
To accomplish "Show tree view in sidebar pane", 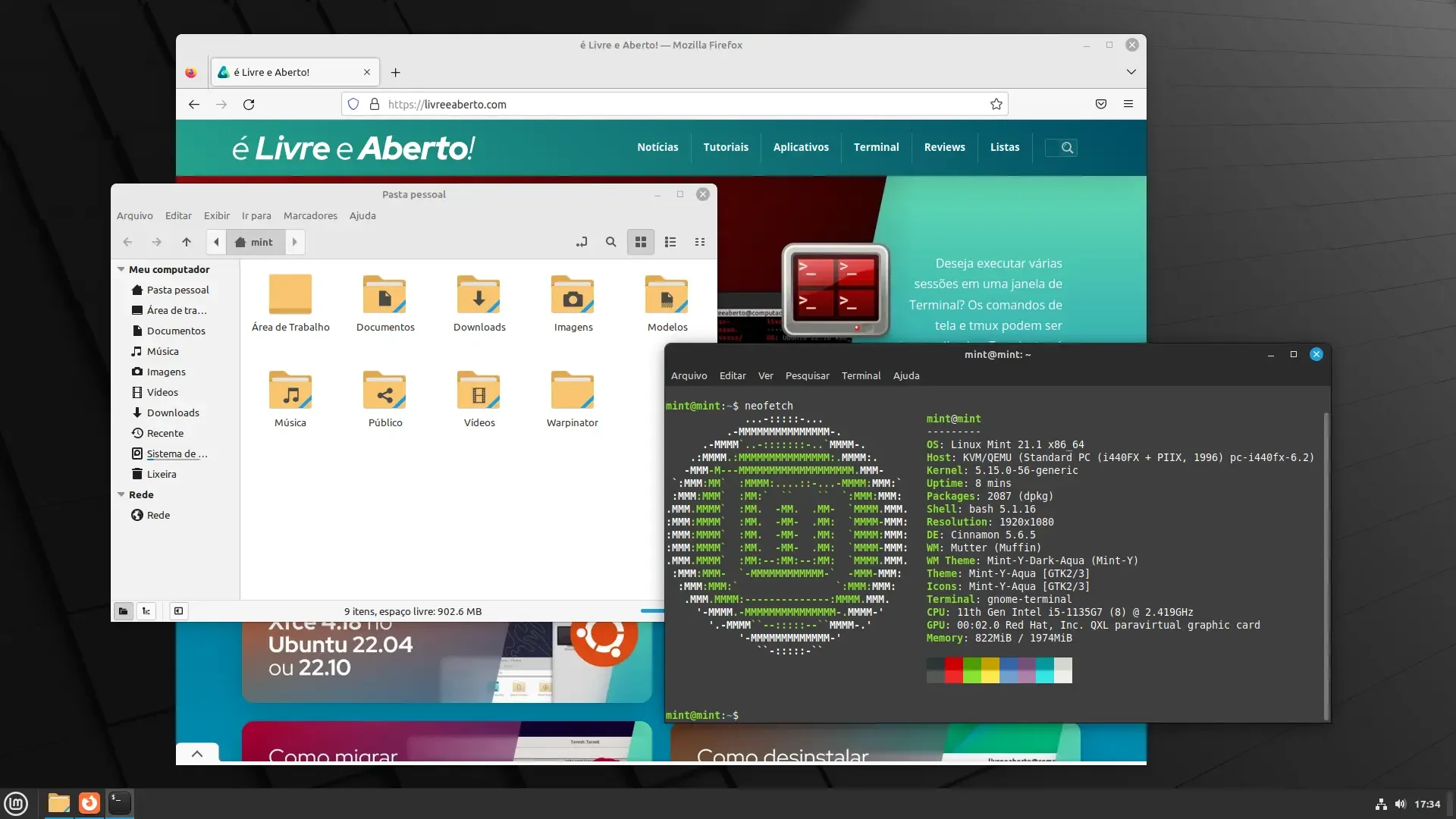I will click(x=146, y=611).
